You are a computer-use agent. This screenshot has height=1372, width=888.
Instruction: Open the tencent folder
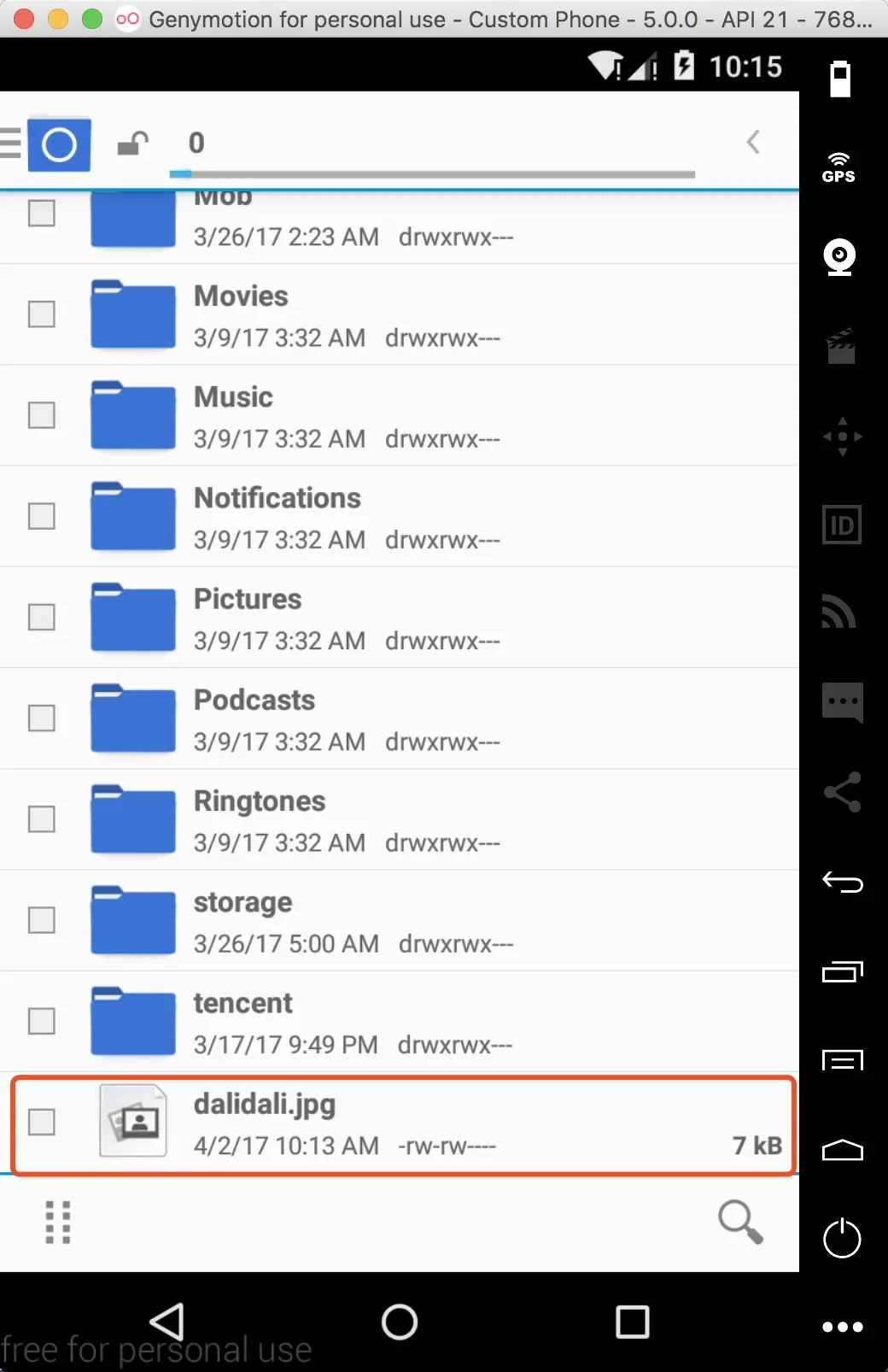coord(400,1022)
